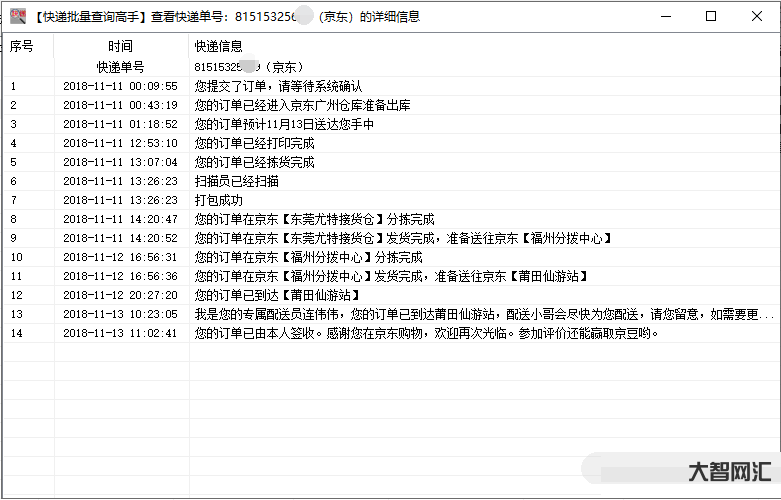Close the tracking details window
This screenshot has height=500, width=781.
point(757,16)
